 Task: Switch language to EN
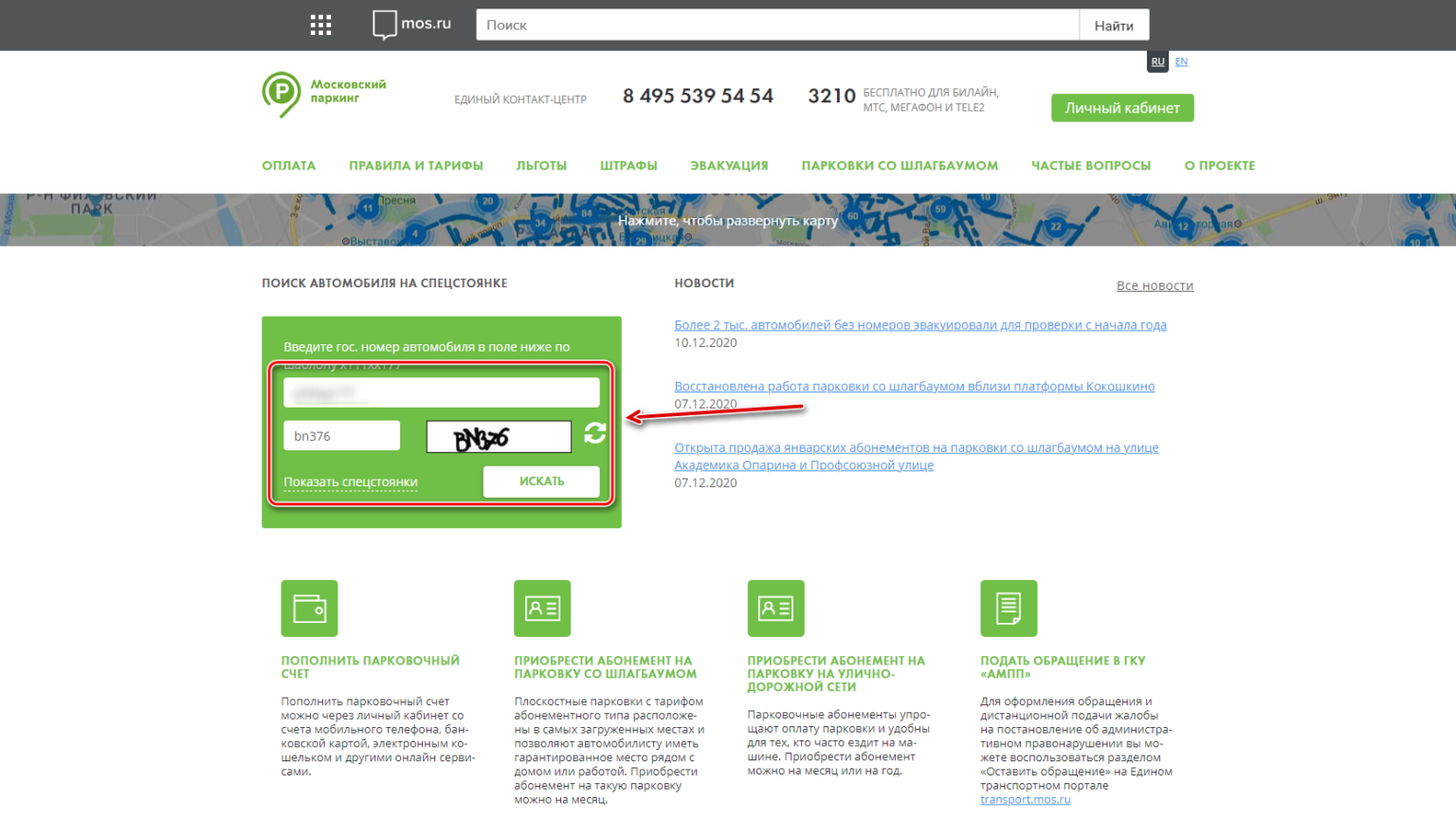[1181, 62]
